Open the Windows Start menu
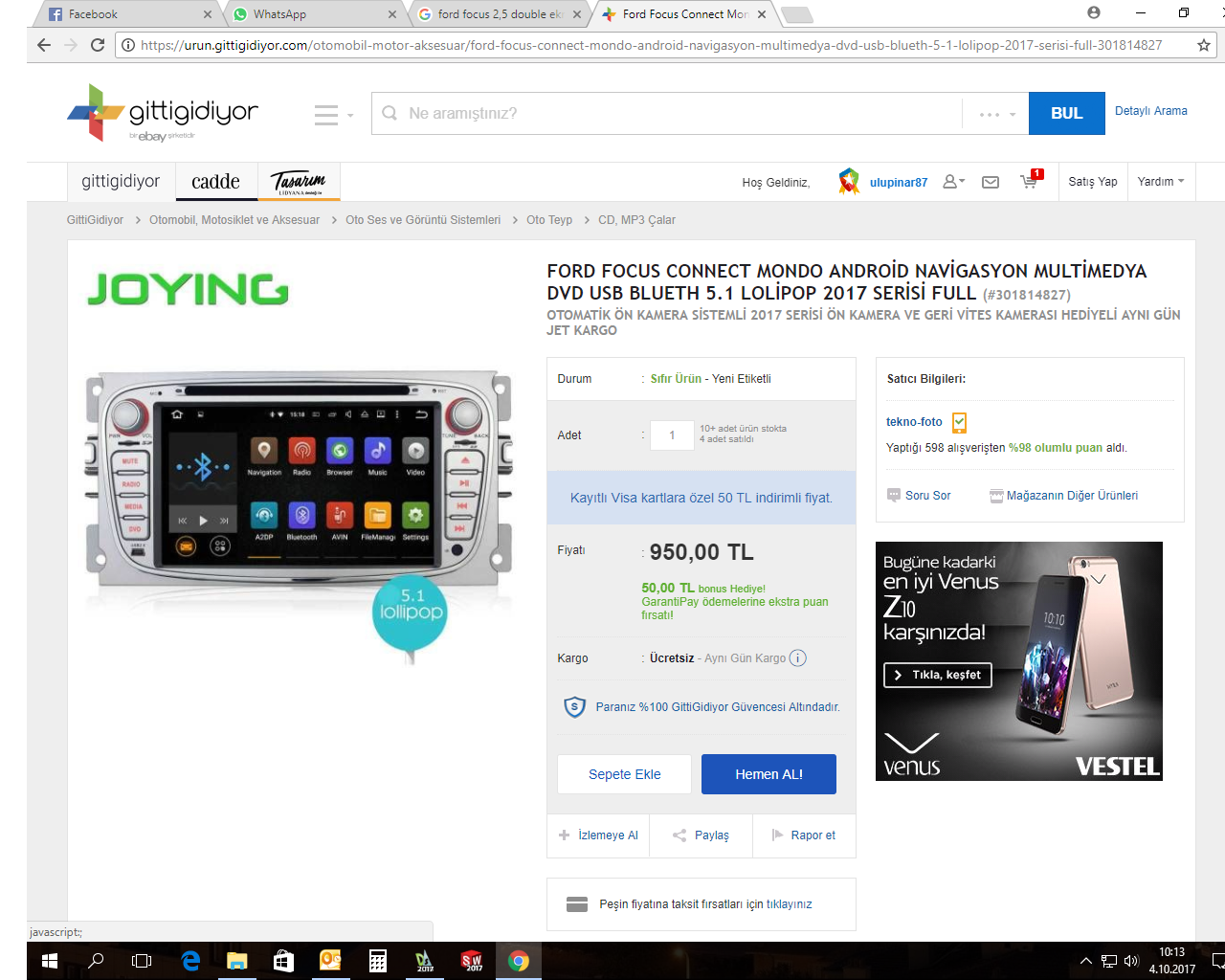This screenshot has height=980, width=1225. click(50, 961)
